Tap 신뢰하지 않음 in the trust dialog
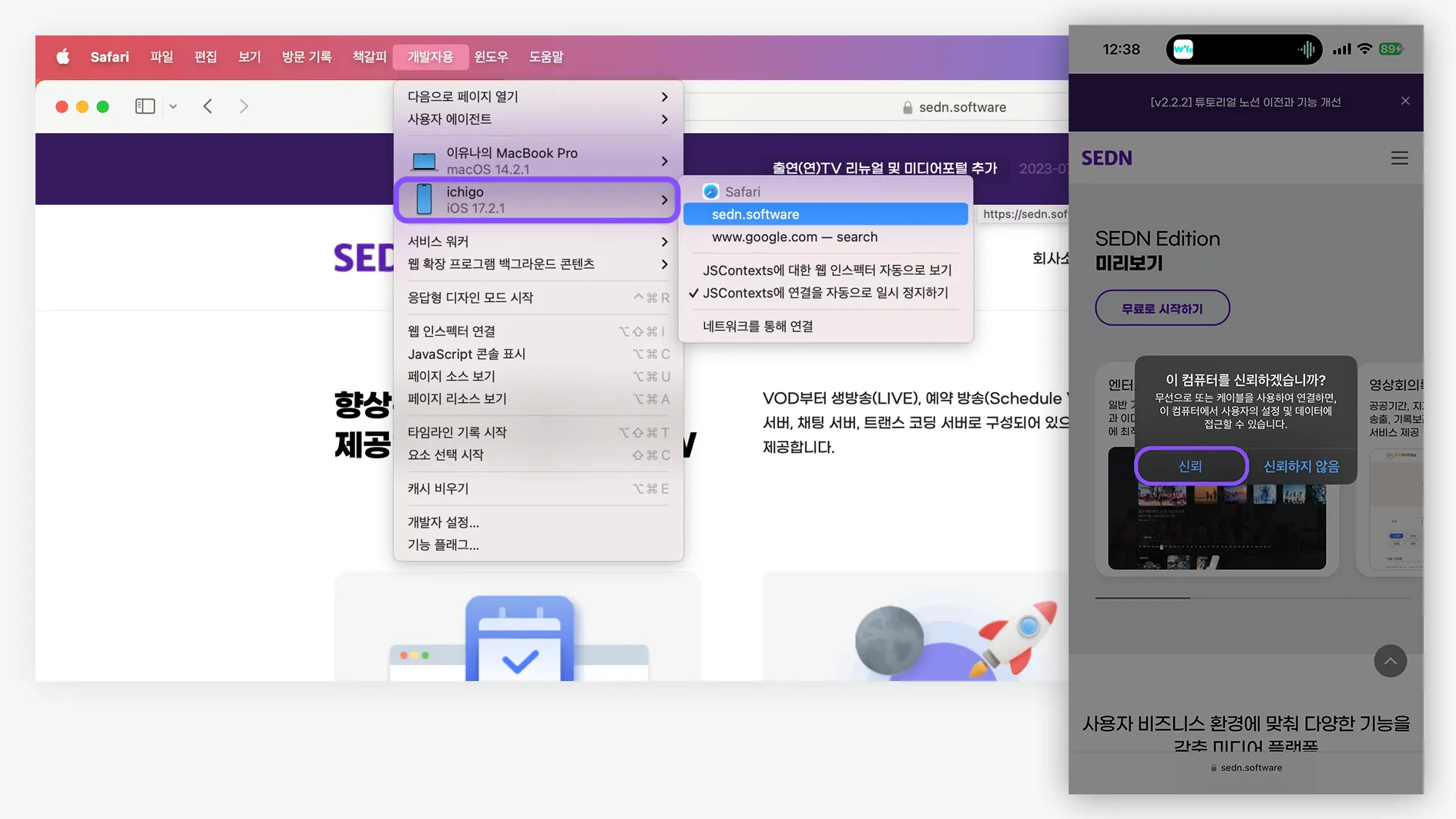The width and height of the screenshot is (1456, 819). (x=1301, y=466)
